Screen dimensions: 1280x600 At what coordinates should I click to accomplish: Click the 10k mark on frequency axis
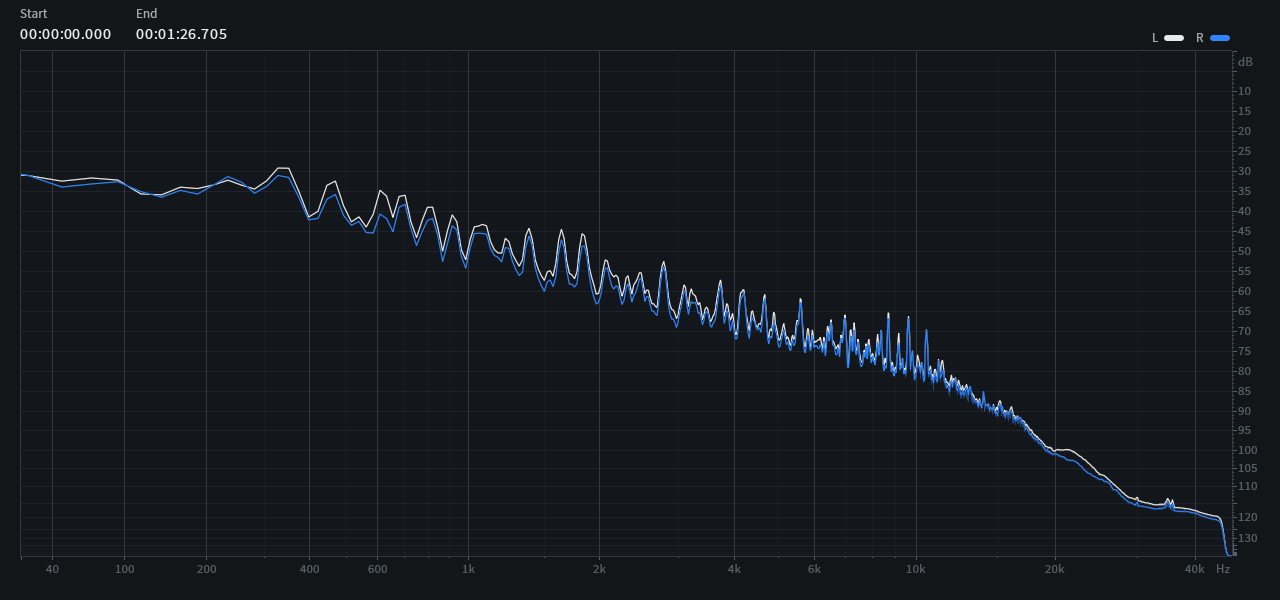tap(915, 569)
